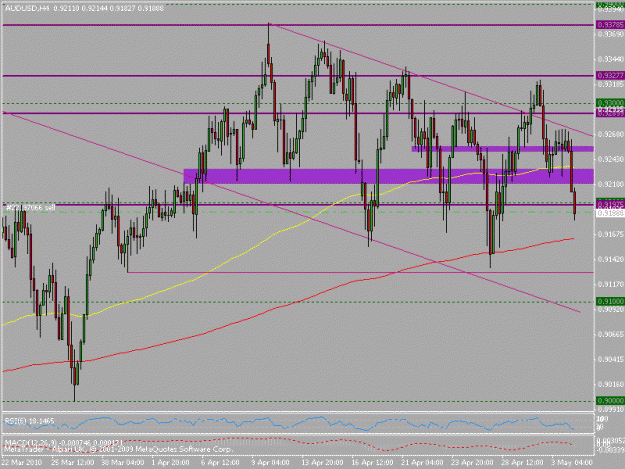This screenshot has width=625, height=469.
Task: Select the #22187066 sell order label
Action: (x=31, y=208)
